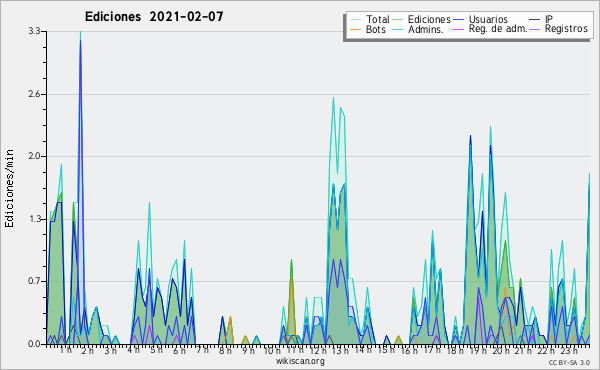Click the y-axis value 2.0

click(x=34, y=156)
